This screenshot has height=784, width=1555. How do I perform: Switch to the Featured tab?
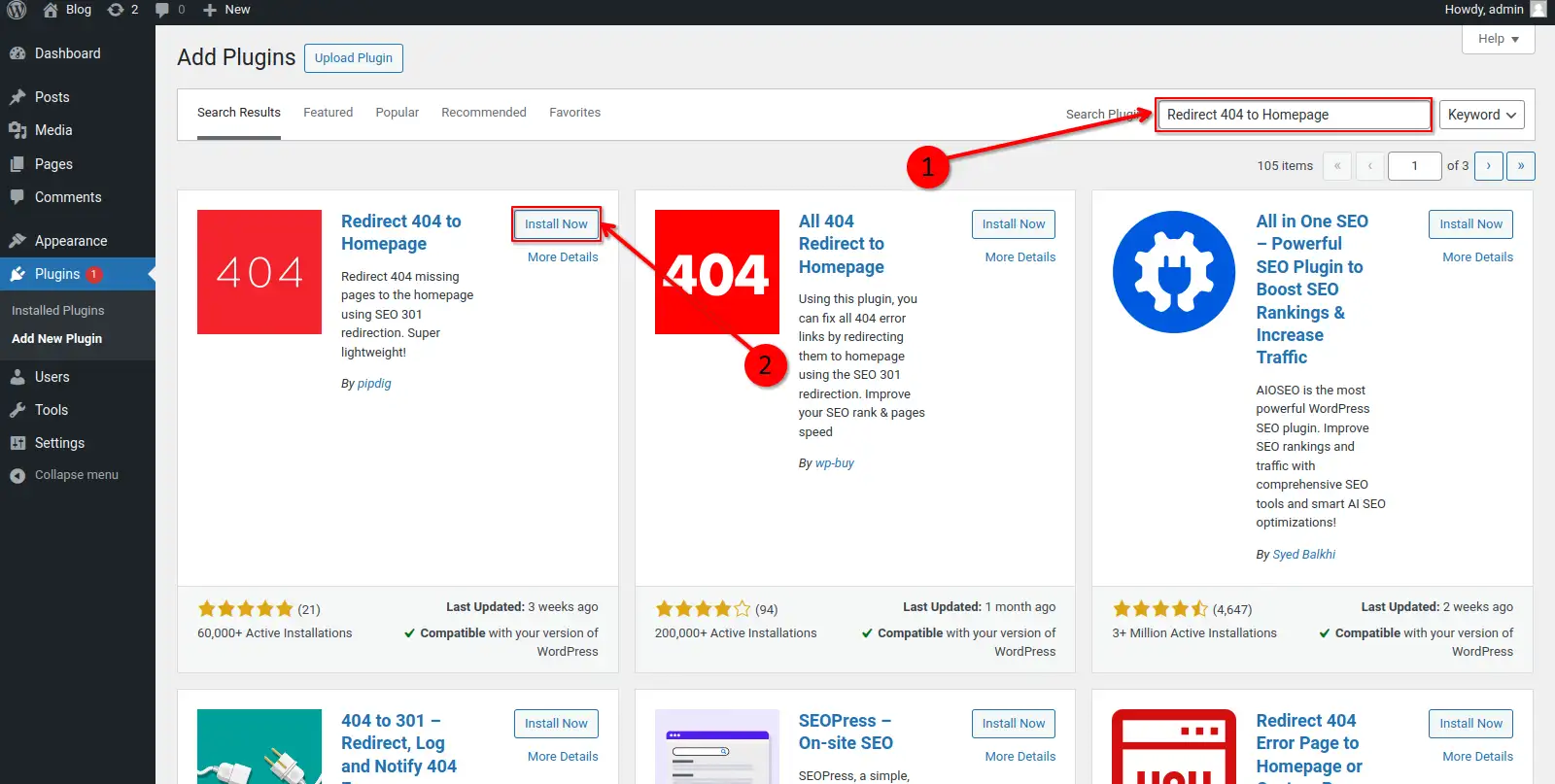328,113
